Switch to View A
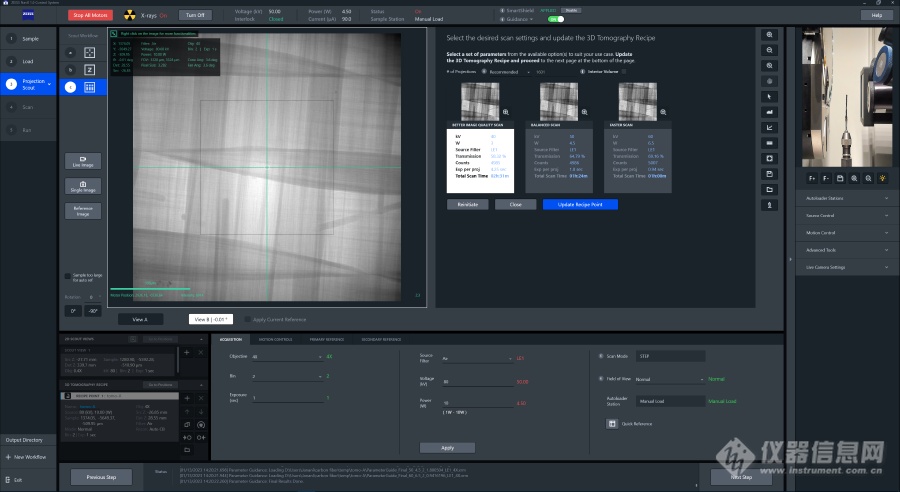The image size is (900, 492). (x=140, y=319)
